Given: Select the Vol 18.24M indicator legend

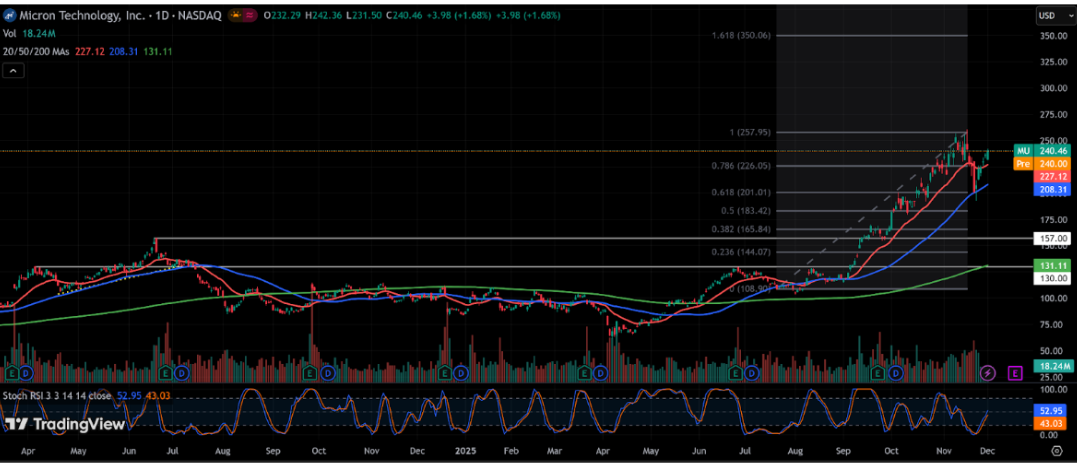Looking at the screenshot, I should click(x=28, y=34).
